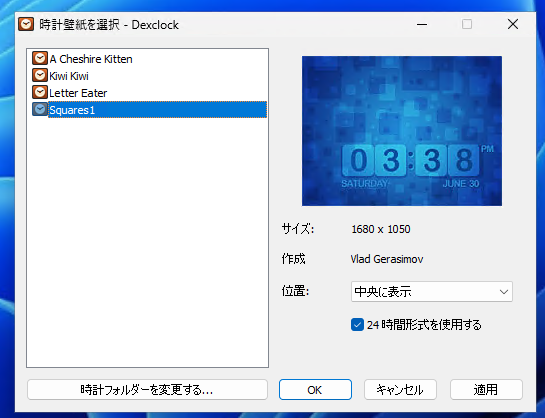
Task: Click the キャンセル button
Action: pos(400,390)
